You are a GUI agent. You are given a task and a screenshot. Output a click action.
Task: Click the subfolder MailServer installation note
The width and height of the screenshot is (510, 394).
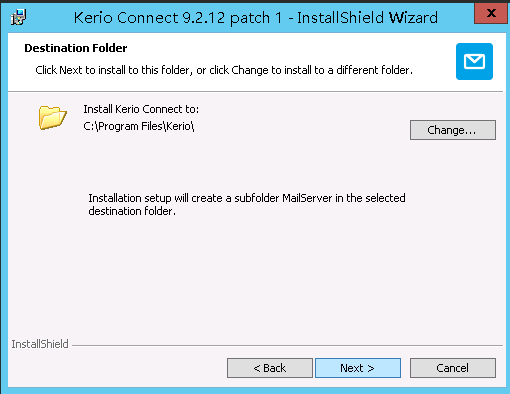tap(247, 204)
